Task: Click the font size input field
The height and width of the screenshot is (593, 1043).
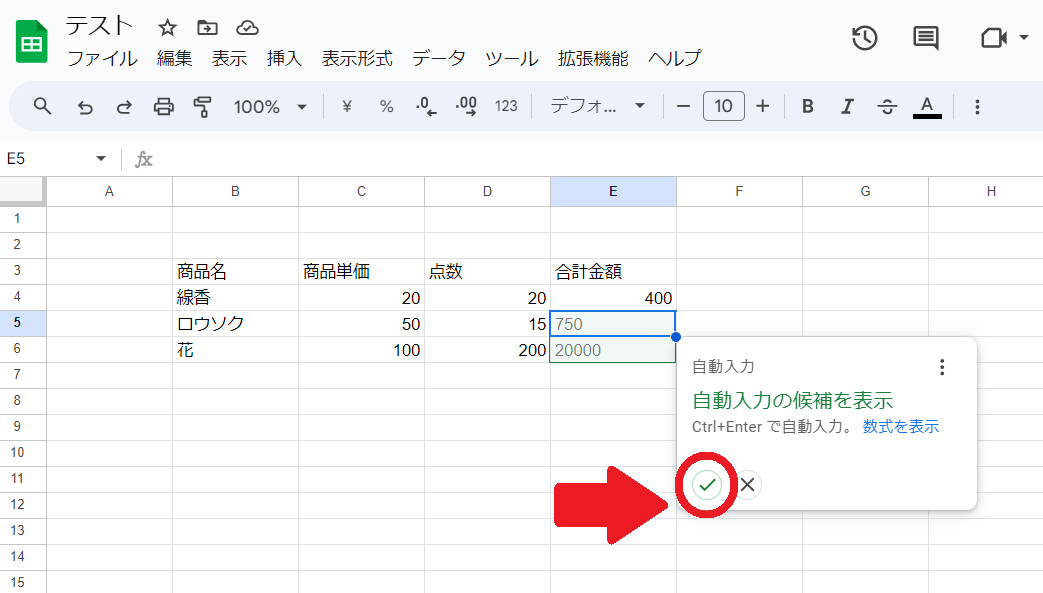Action: [x=723, y=106]
